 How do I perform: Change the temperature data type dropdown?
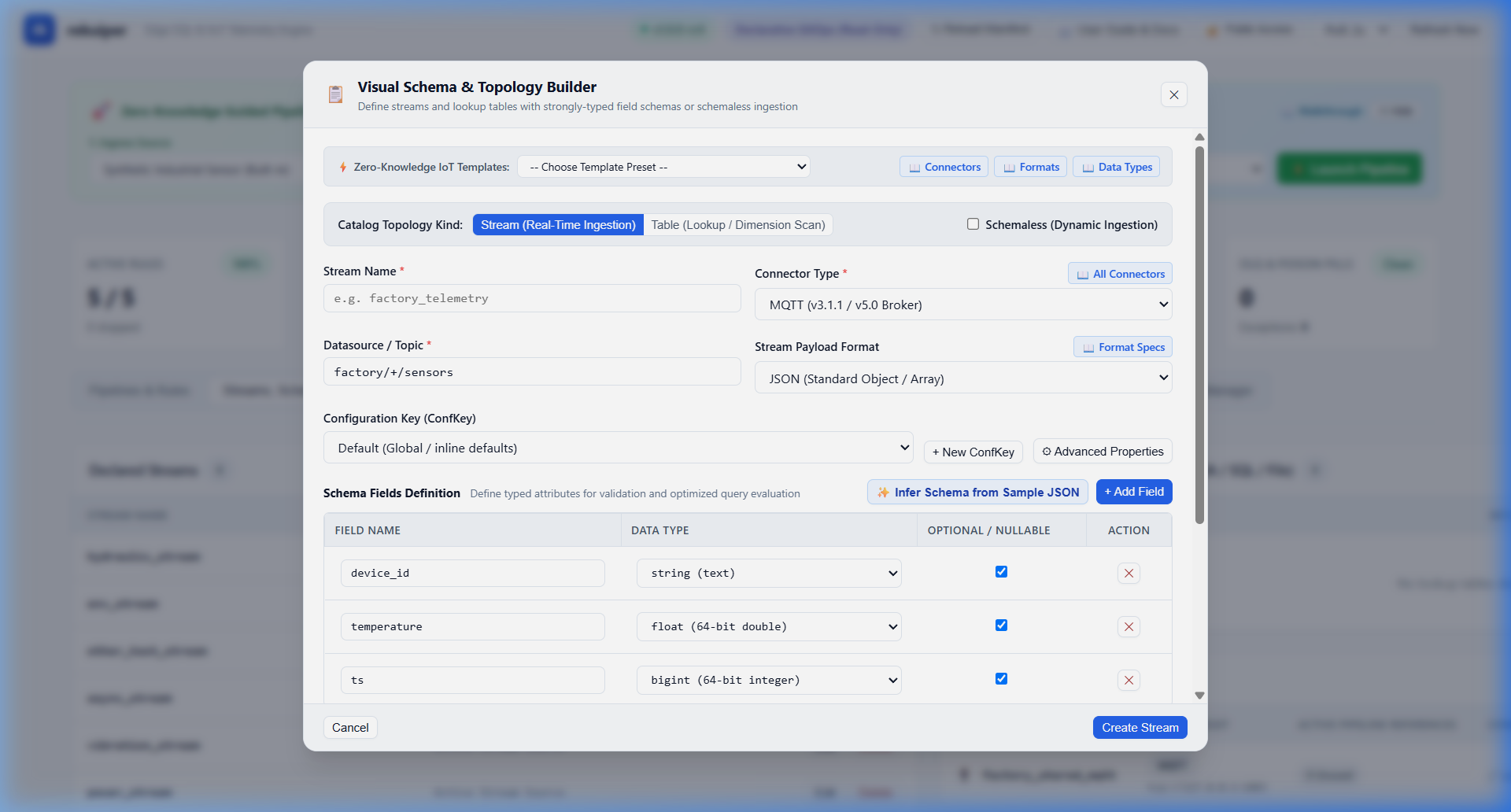tap(769, 626)
